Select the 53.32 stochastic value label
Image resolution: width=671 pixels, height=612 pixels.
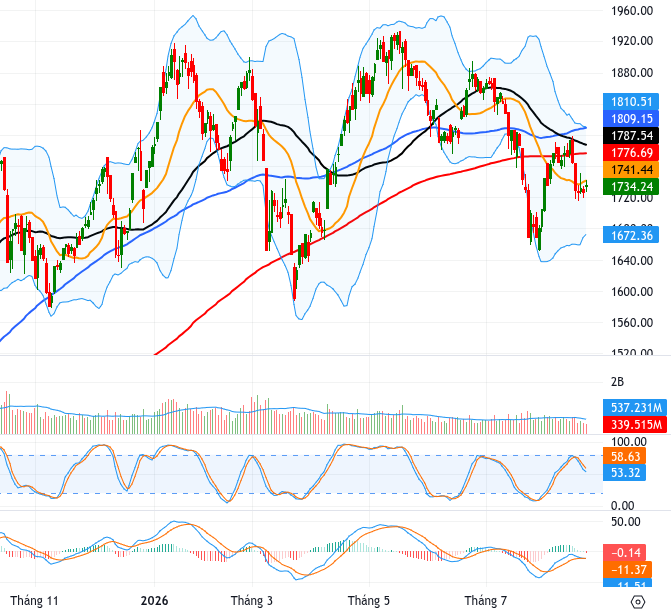[624, 473]
